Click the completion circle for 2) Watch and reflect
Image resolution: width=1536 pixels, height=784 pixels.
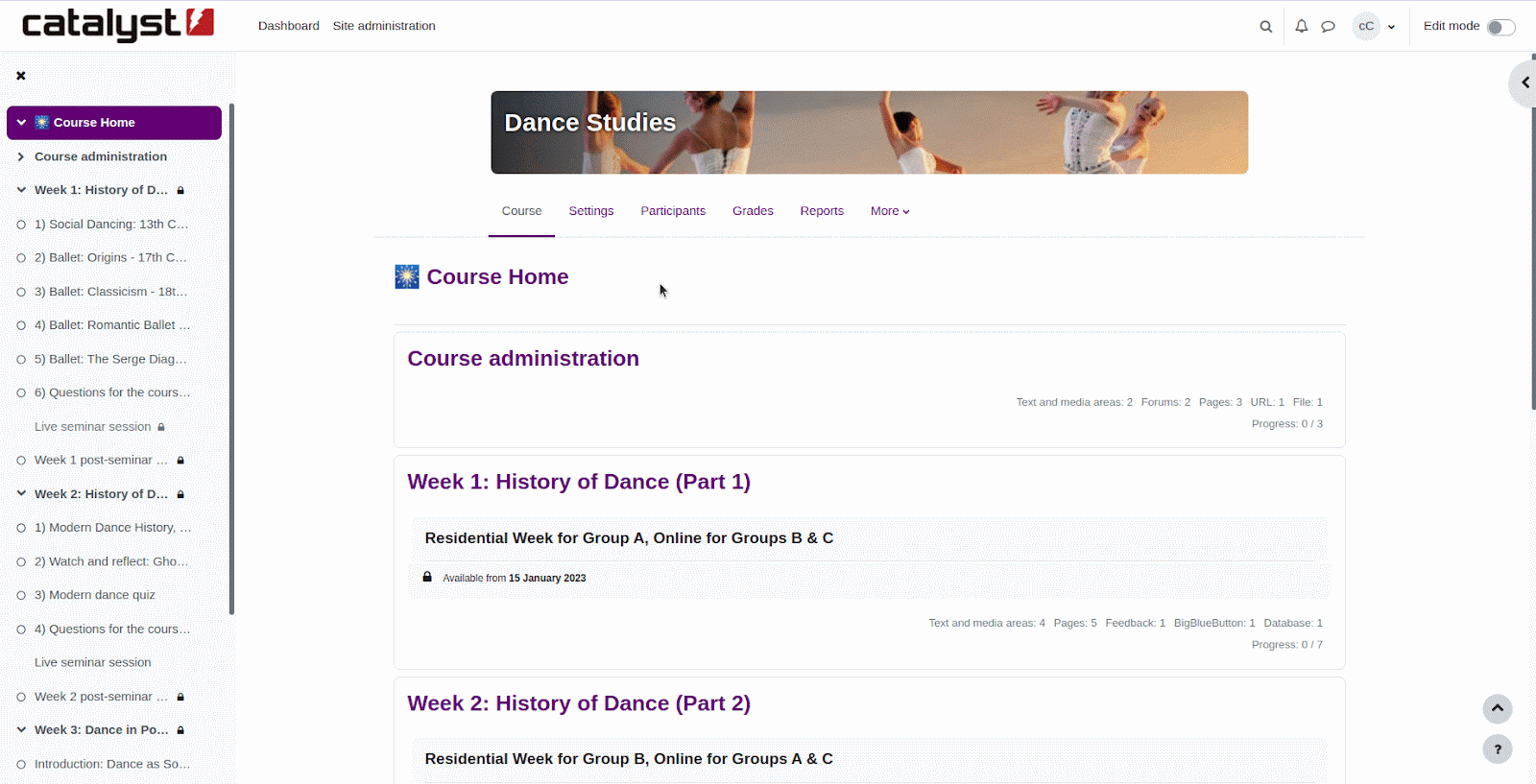[x=21, y=562]
